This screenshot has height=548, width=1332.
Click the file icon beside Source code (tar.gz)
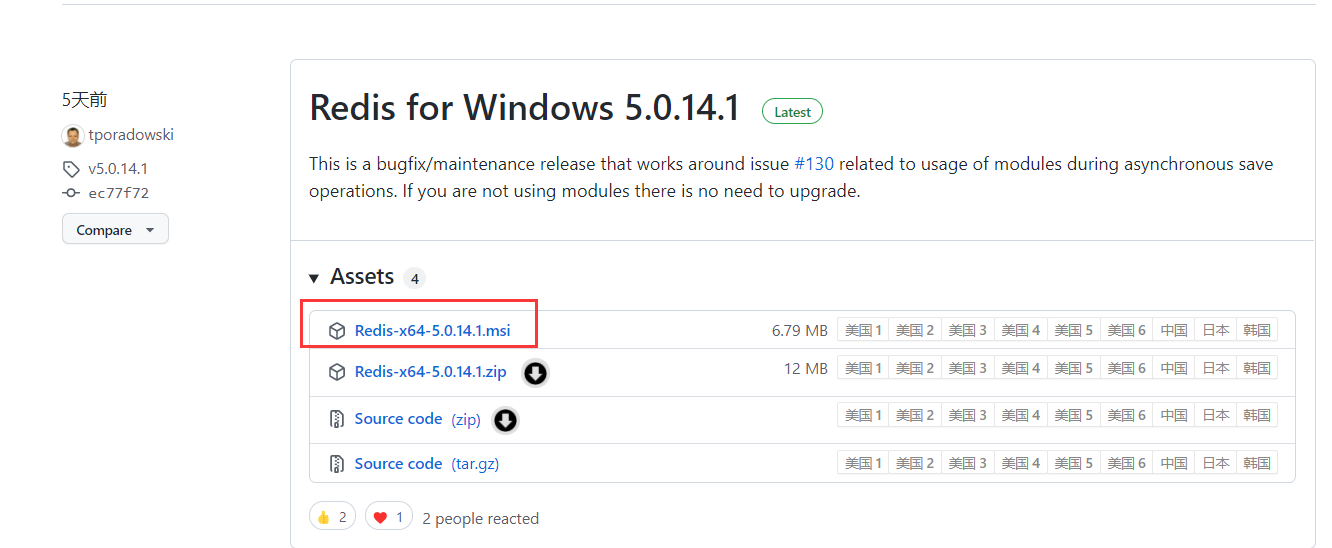[x=337, y=464]
